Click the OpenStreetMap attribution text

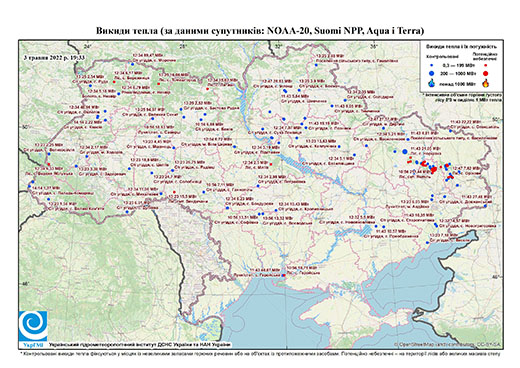point(447,344)
